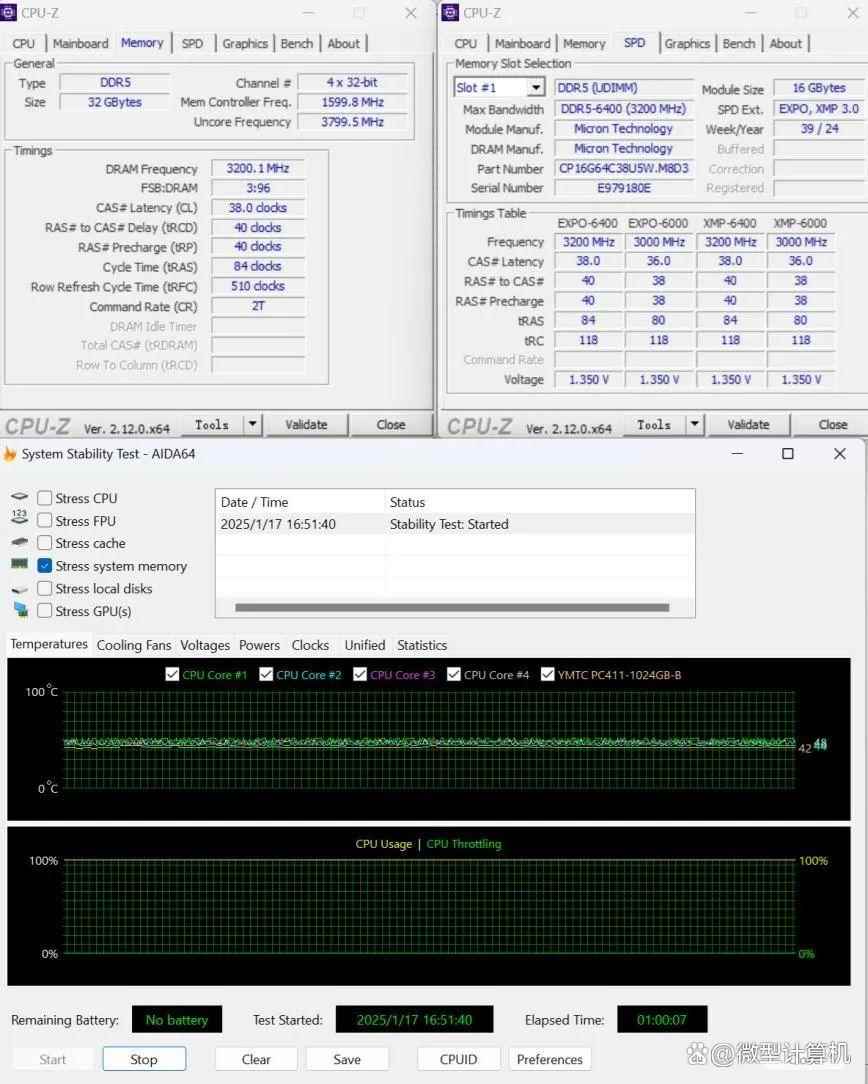868x1084 pixels.
Task: Open About tab in left CPU-Z window
Action: [343, 43]
